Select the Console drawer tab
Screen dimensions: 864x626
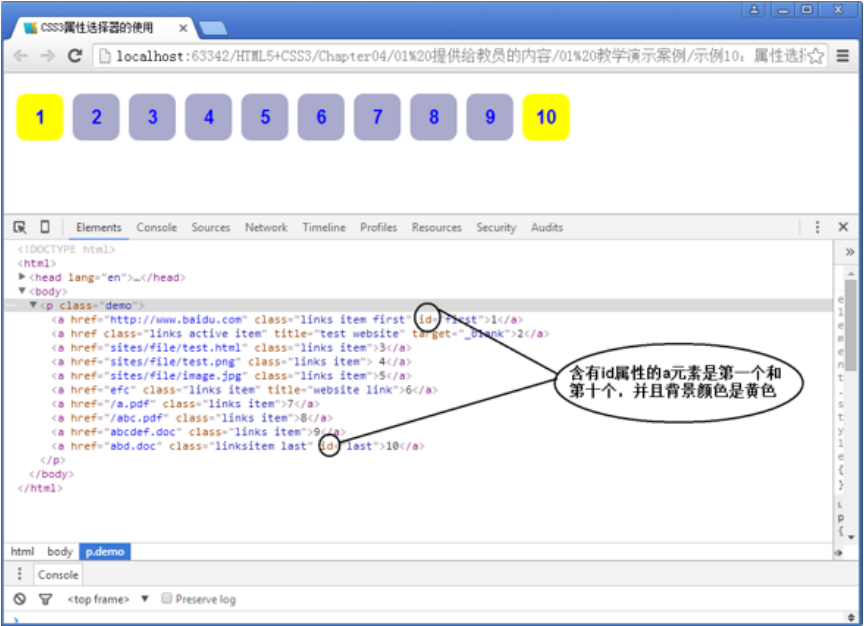tap(58, 575)
